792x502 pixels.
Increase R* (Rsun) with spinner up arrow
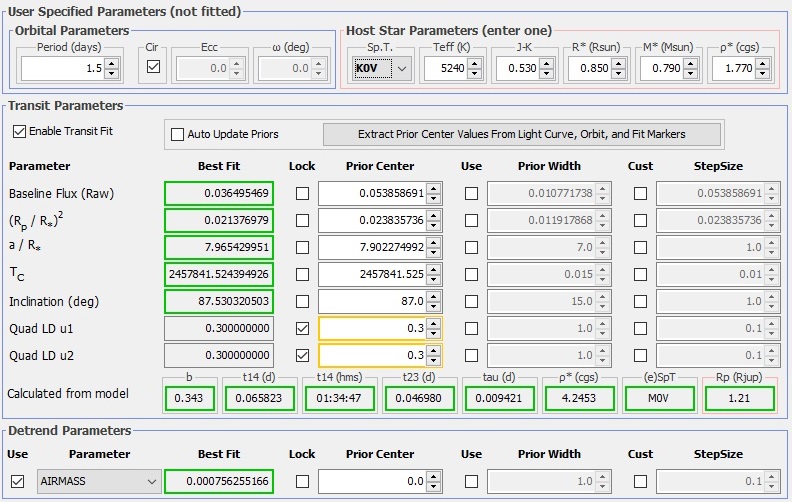pyautogui.click(x=620, y=63)
